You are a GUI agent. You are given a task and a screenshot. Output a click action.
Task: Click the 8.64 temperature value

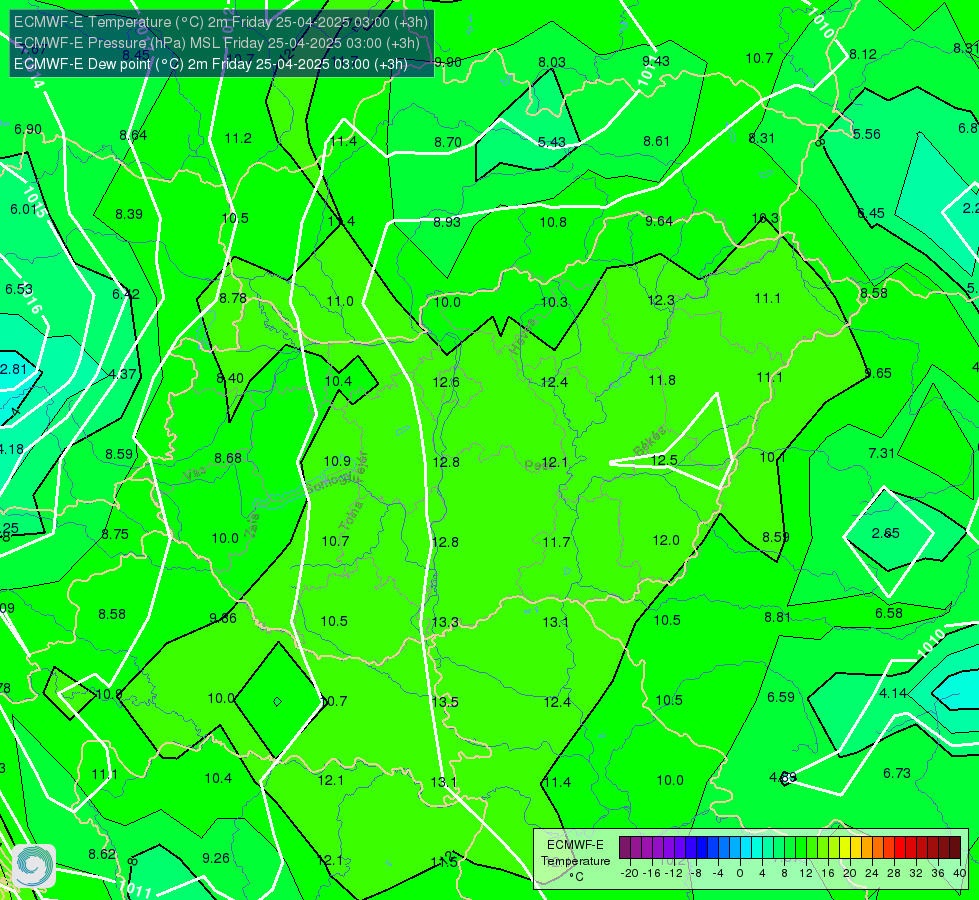(x=133, y=136)
